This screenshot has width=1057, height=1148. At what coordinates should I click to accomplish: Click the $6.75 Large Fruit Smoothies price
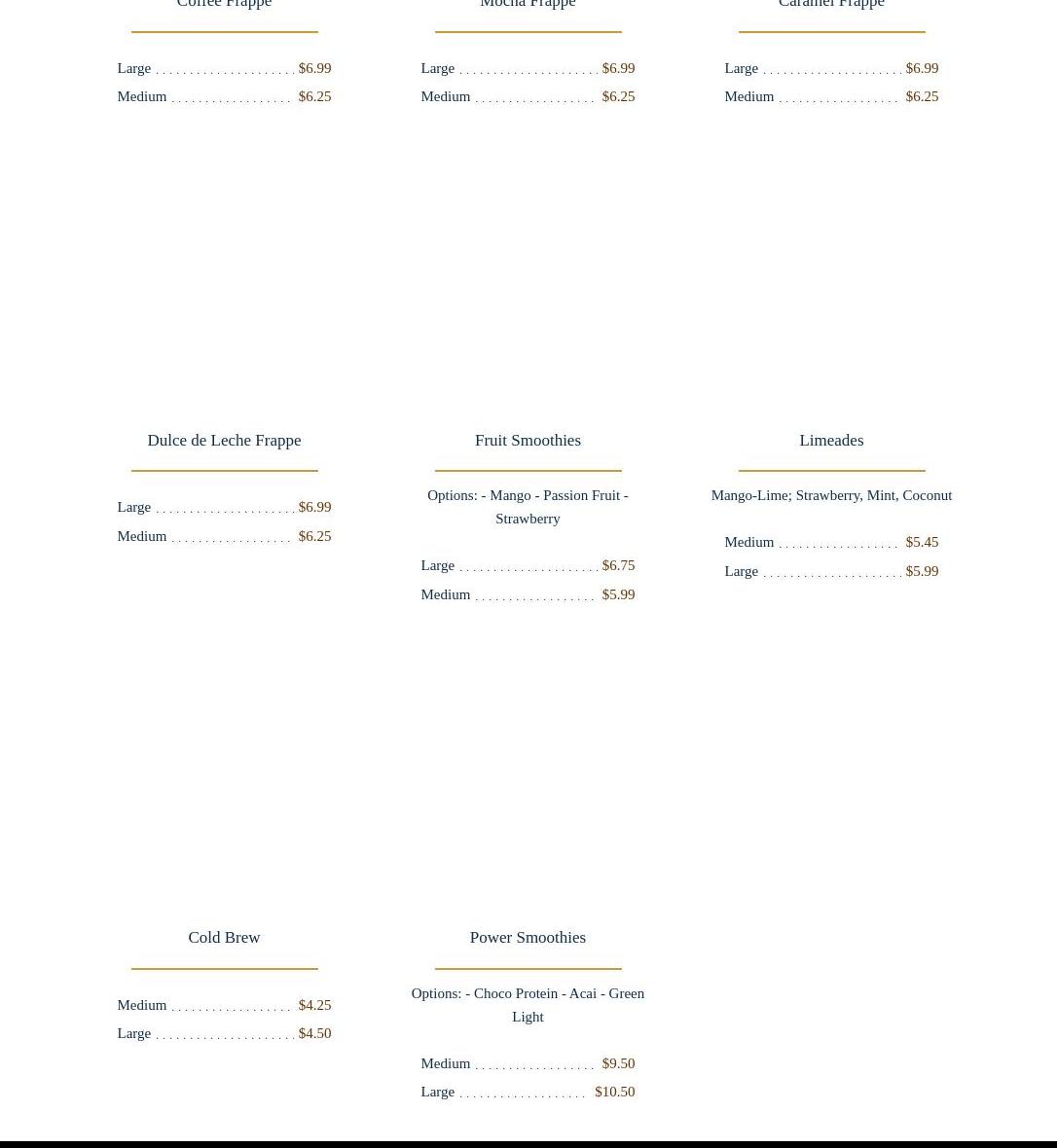618,565
